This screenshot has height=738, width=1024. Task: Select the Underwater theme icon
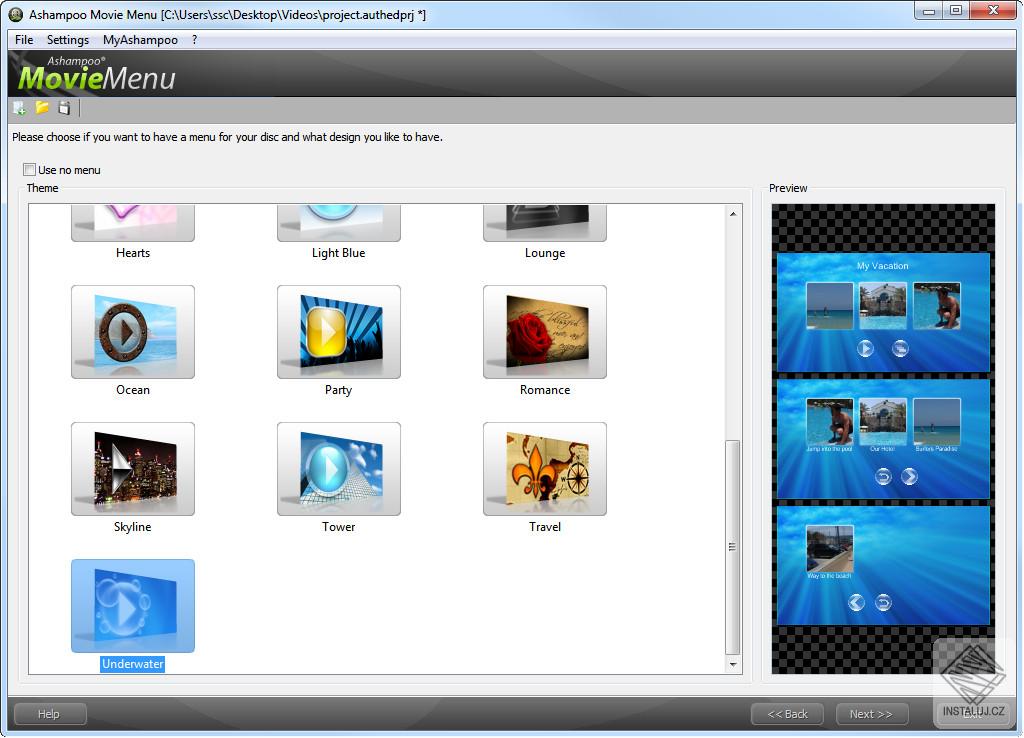pos(133,605)
